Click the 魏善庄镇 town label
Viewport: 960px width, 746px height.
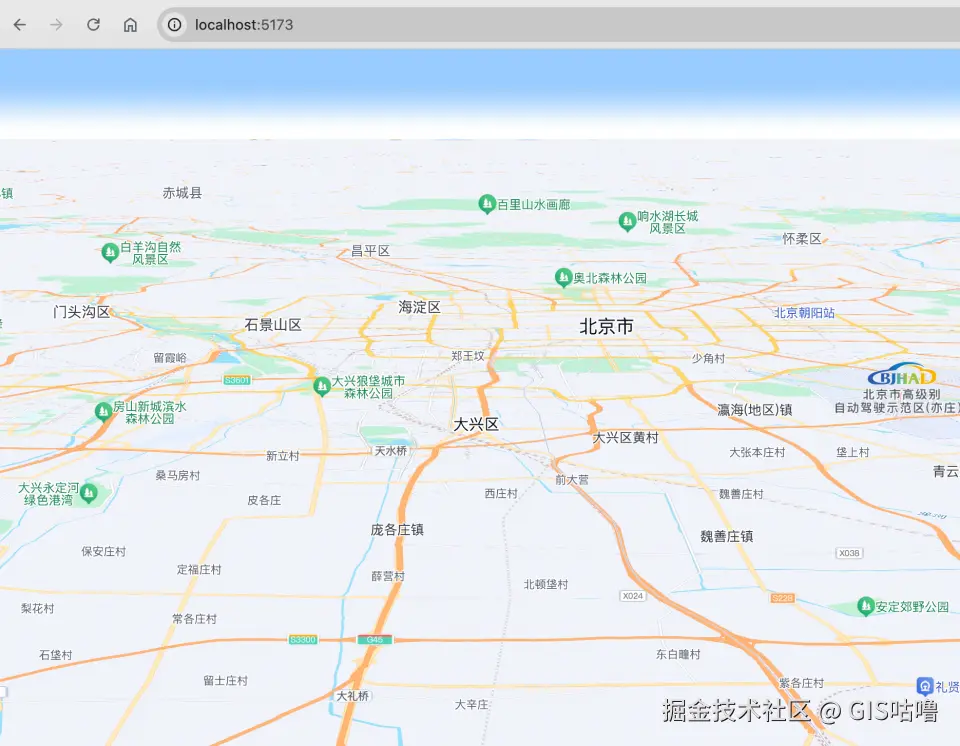tap(727, 537)
